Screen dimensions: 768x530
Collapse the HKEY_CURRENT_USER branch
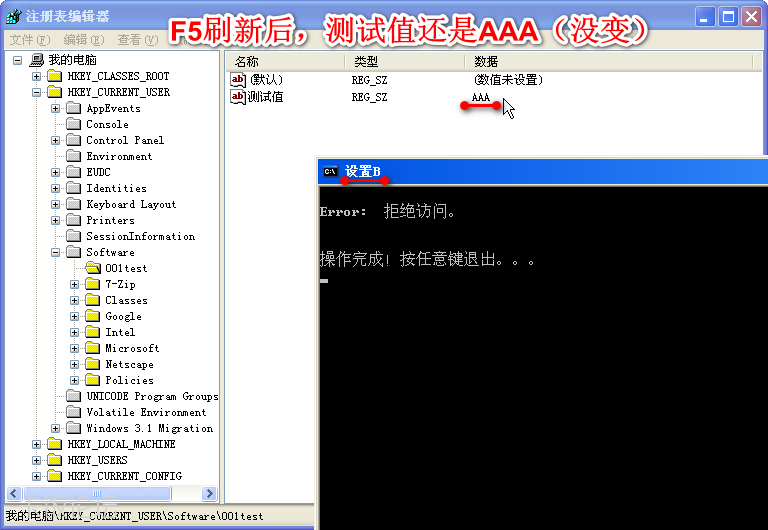click(37, 92)
